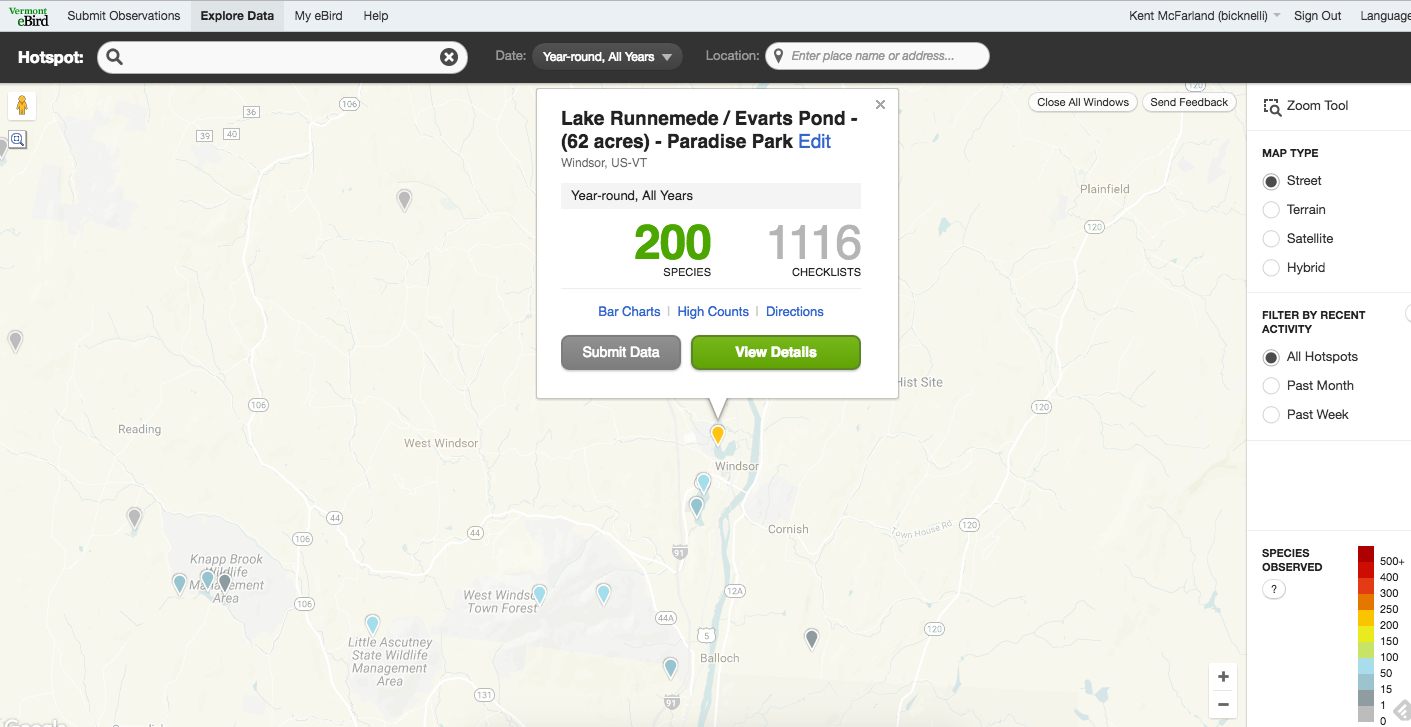1411x727 pixels.
Task: Clear the hotspot search with the X icon
Action: 449,56
